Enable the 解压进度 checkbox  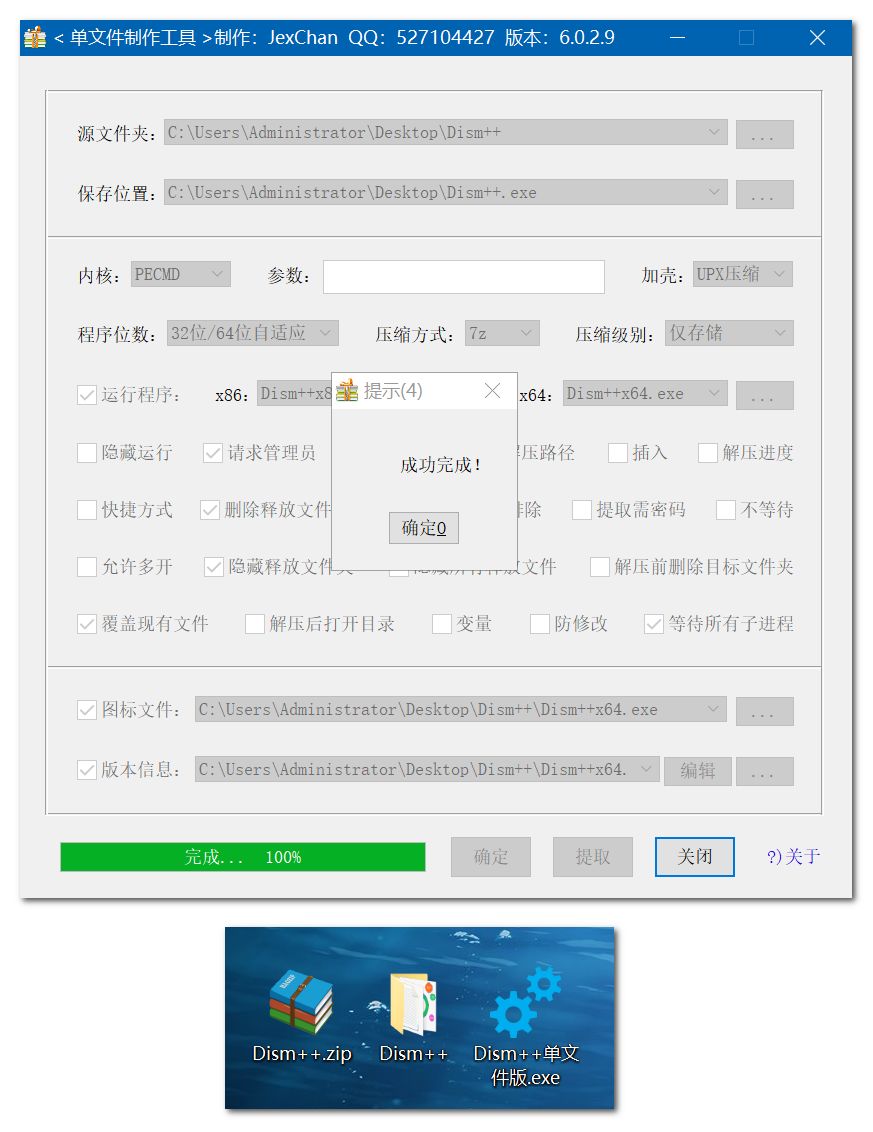coord(708,453)
